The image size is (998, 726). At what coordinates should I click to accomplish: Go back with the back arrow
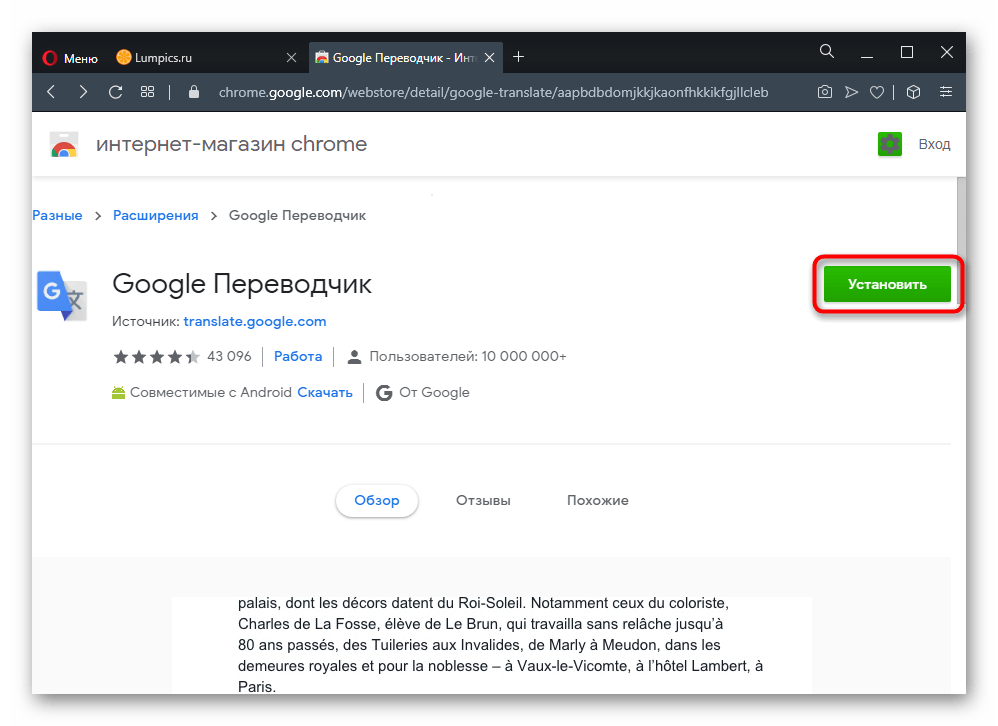[52, 92]
